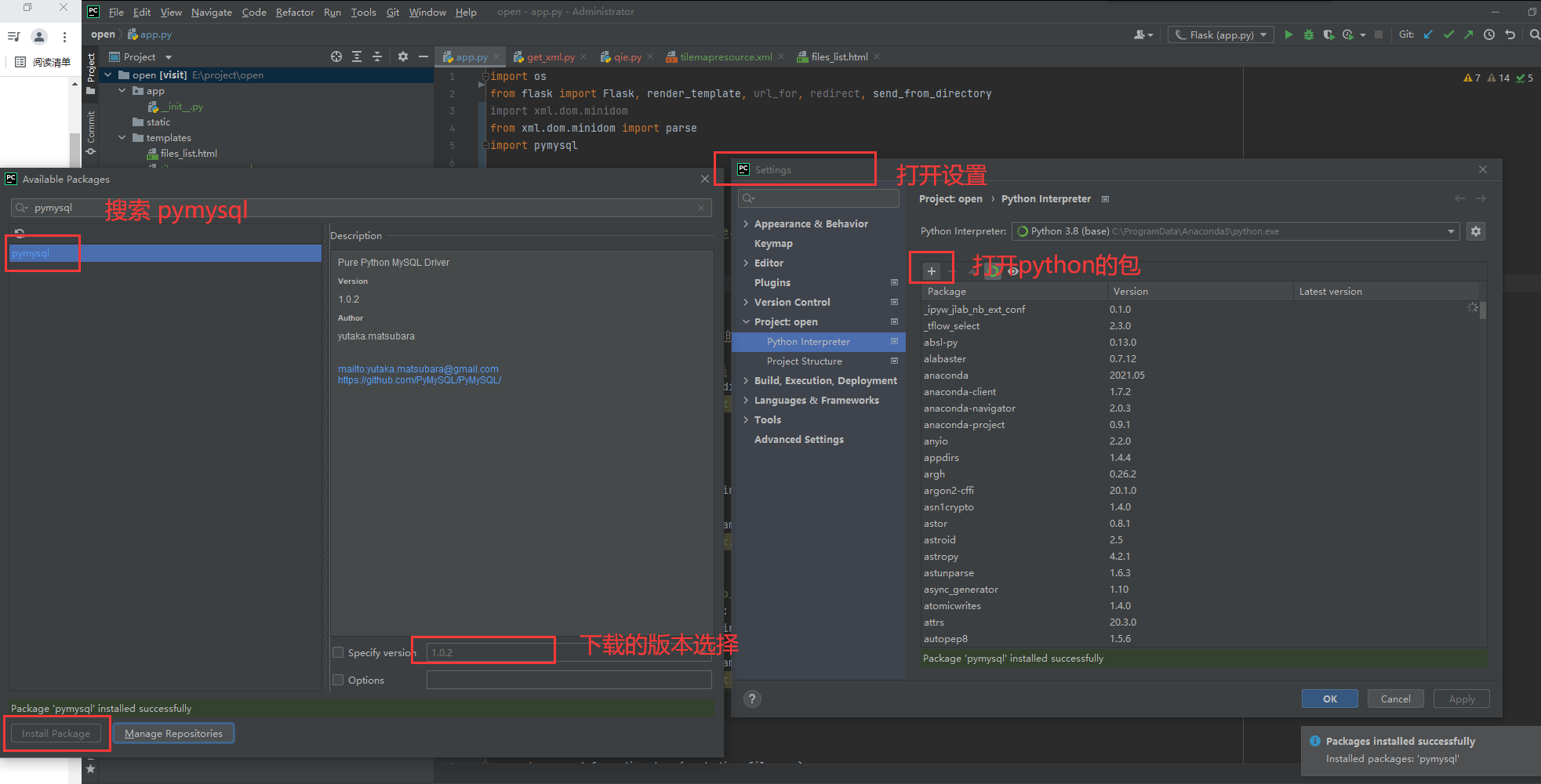Open Project panel gear options
This screenshot has width=1541, height=784.
pos(403,56)
